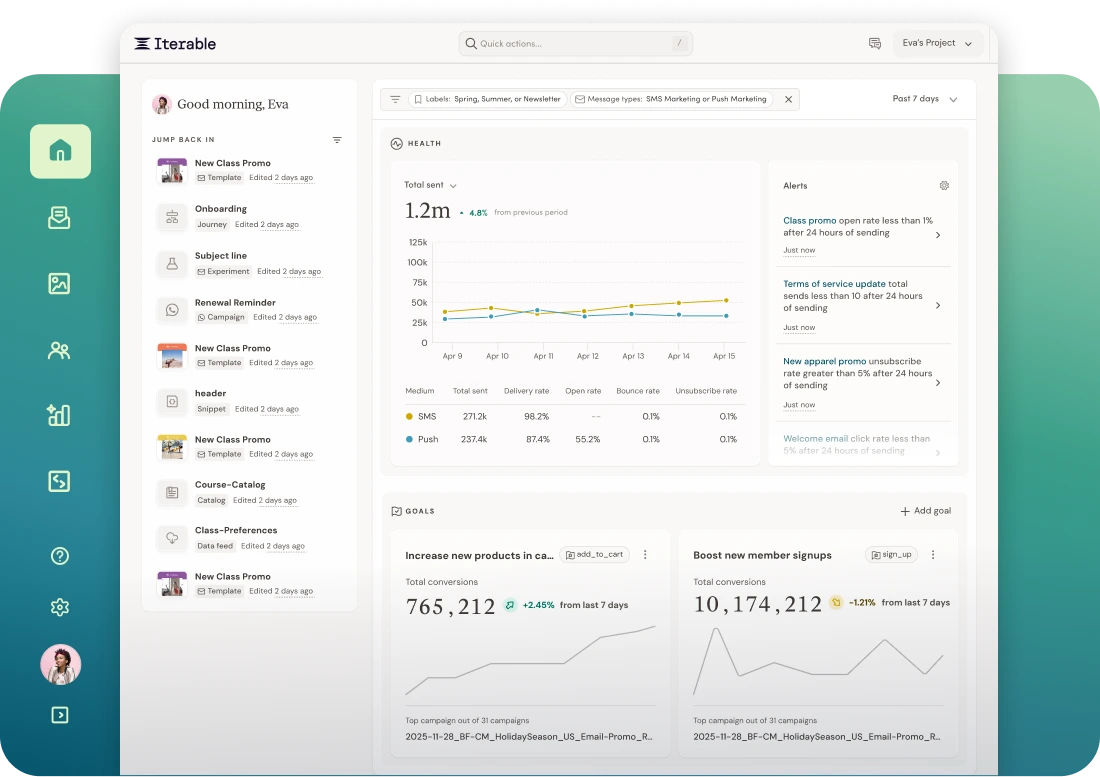Image resolution: width=1100 pixels, height=777 pixels.
Task: Click the Alerts settings gear icon
Action: [x=944, y=186]
